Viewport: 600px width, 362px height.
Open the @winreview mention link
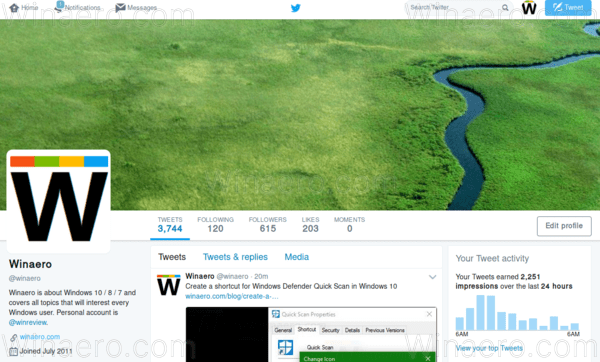click(x=28, y=322)
